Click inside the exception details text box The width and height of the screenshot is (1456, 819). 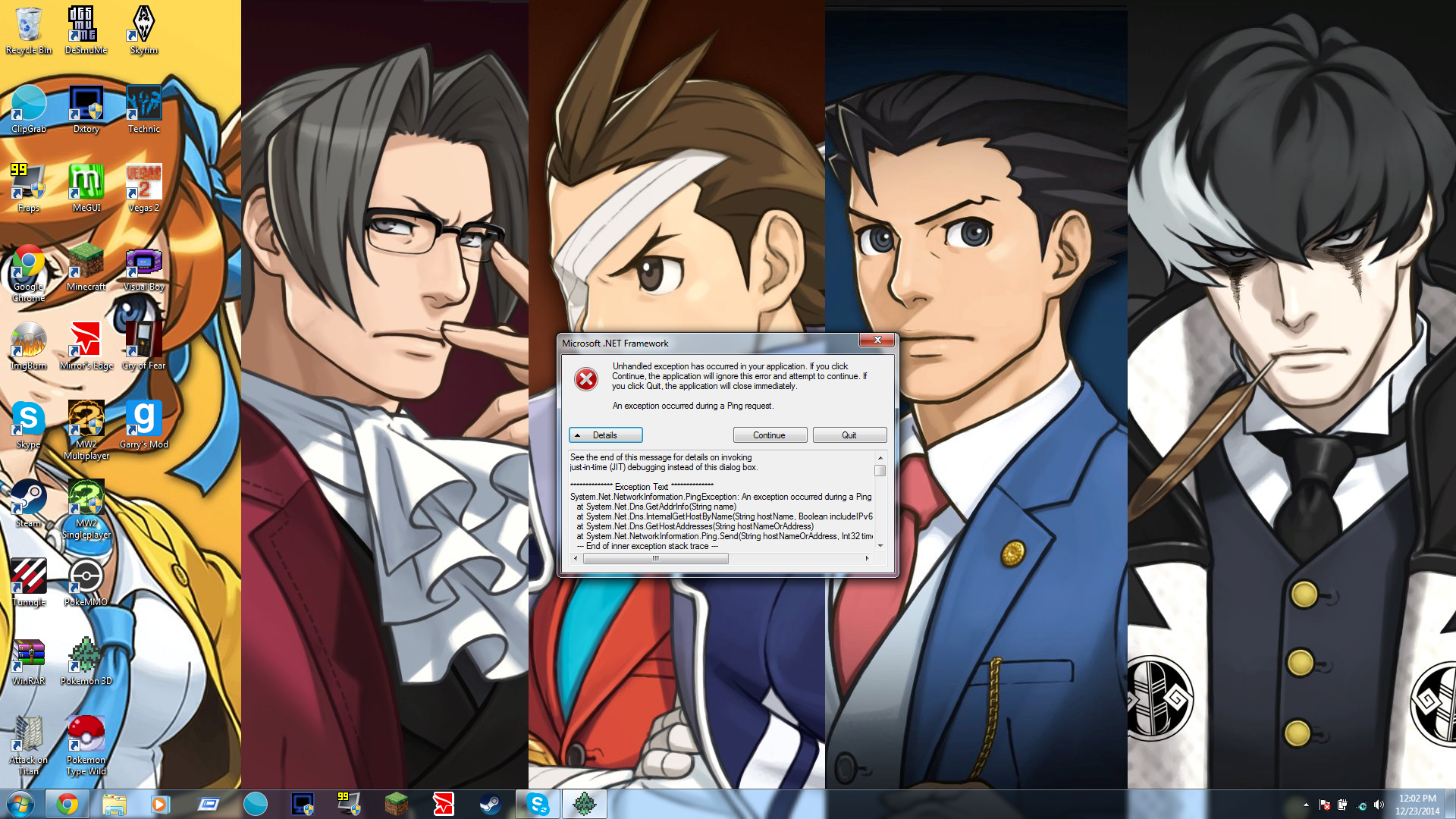click(x=721, y=501)
